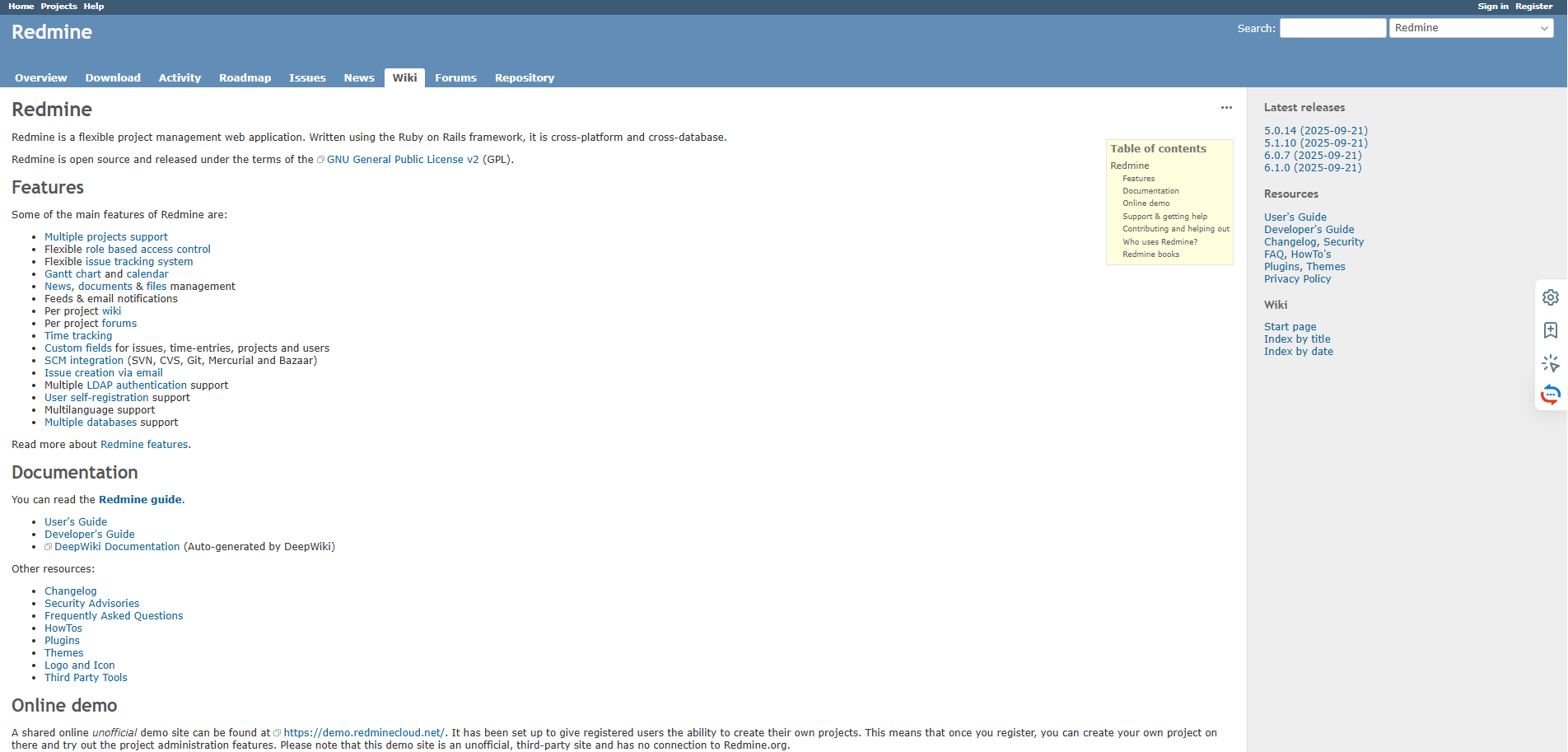Screen dimensions: 1568x752
Task: Switch to the Forums tab
Action: (455, 77)
